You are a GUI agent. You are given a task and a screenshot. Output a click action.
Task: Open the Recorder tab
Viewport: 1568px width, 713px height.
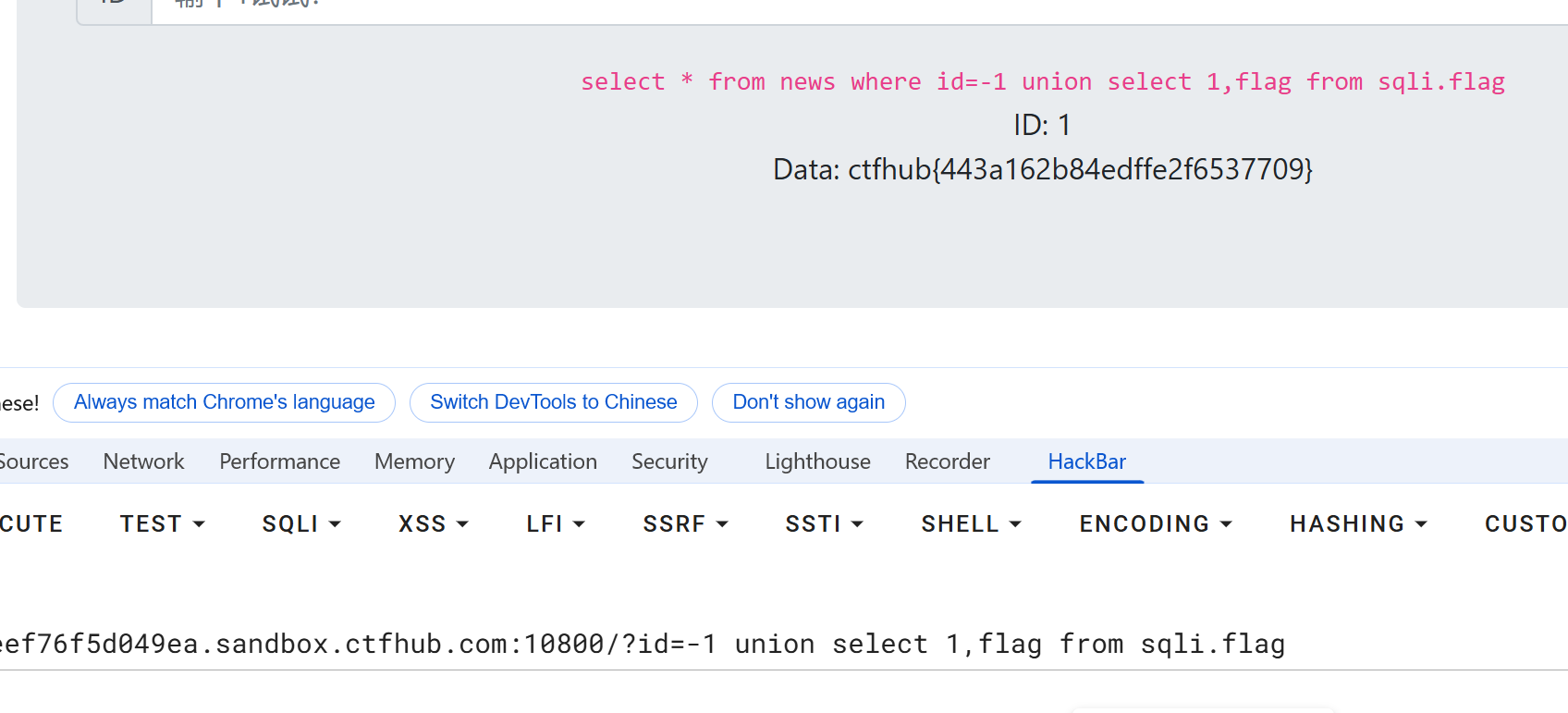[x=947, y=461]
